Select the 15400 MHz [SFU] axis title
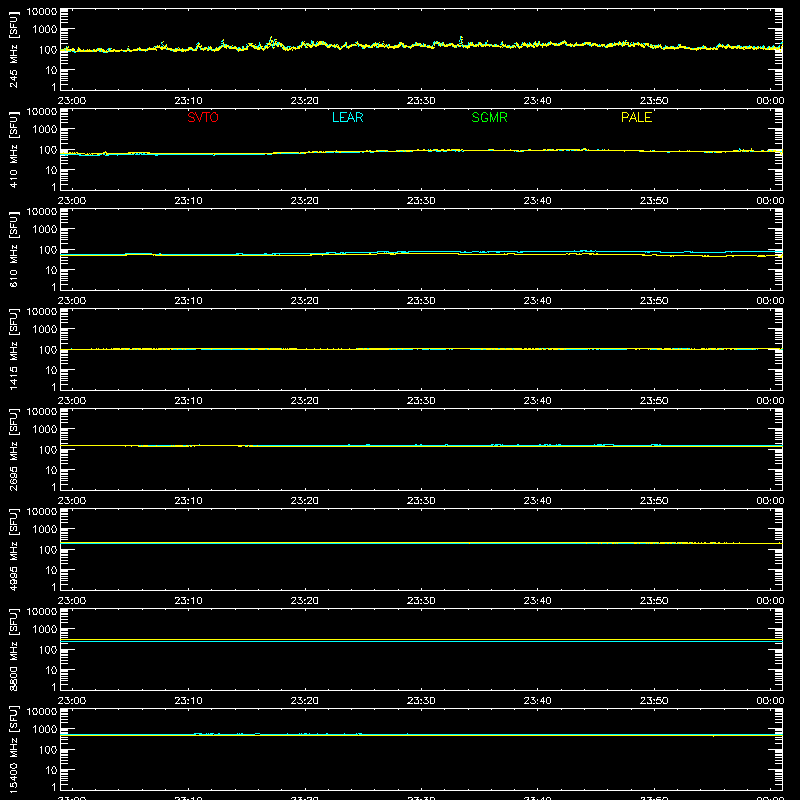This screenshot has width=800, height=800. (13, 750)
